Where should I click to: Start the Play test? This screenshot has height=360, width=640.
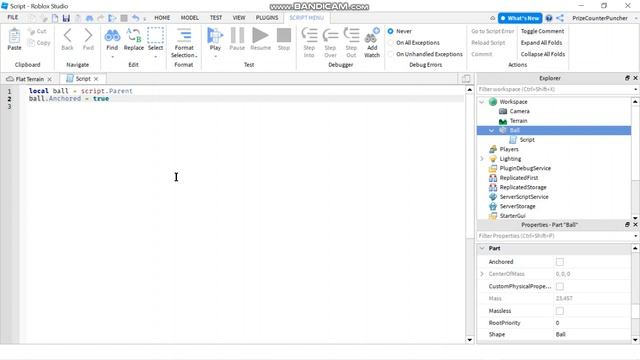coord(215,36)
